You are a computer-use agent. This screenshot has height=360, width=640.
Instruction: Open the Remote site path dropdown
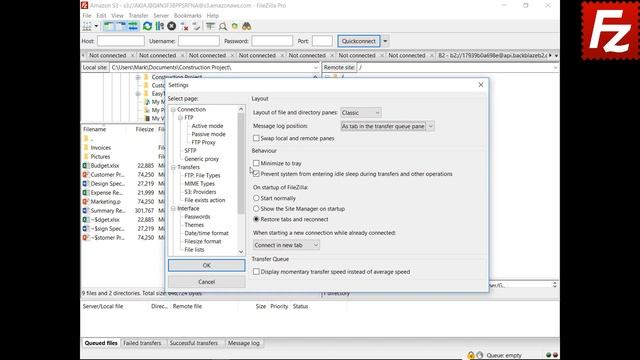555,67
